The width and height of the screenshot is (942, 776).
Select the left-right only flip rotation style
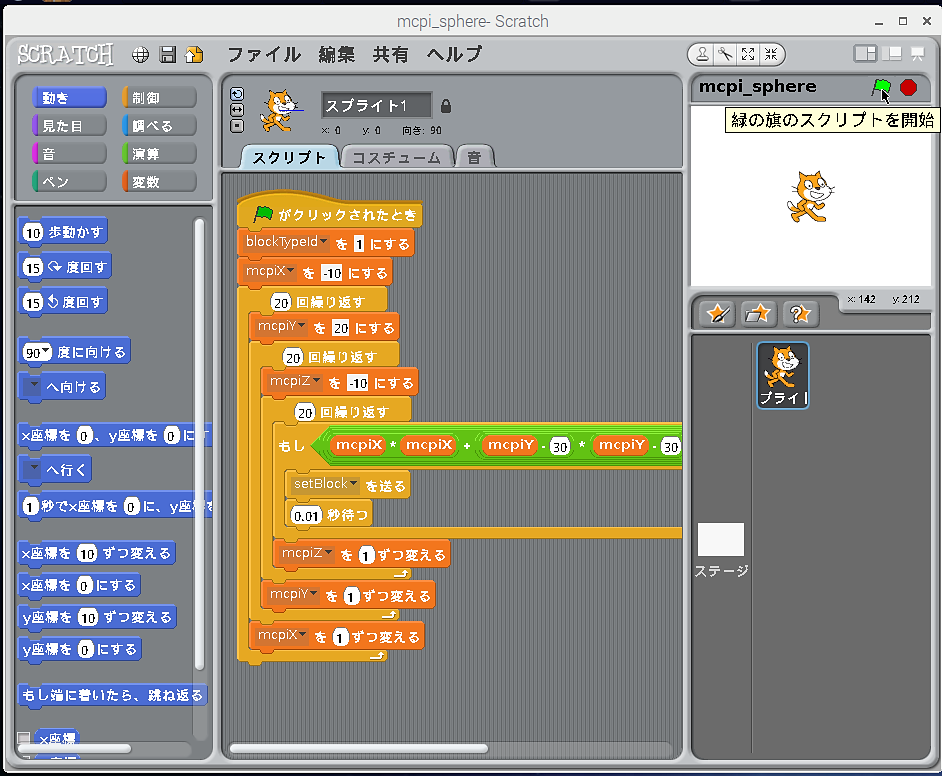point(237,110)
